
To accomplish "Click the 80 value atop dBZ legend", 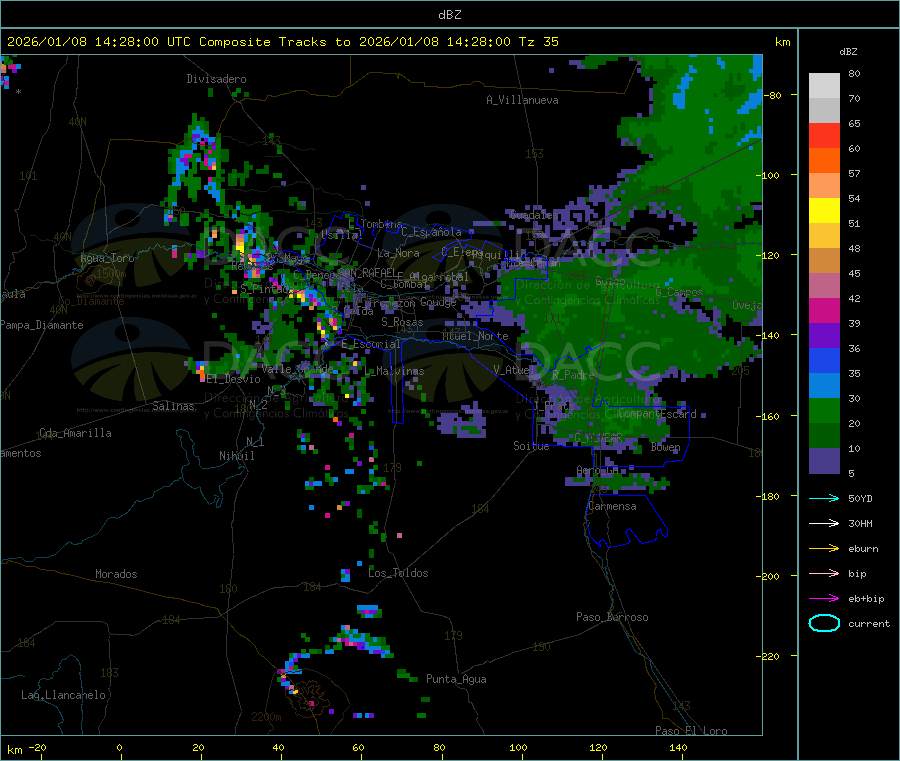I will (855, 73).
